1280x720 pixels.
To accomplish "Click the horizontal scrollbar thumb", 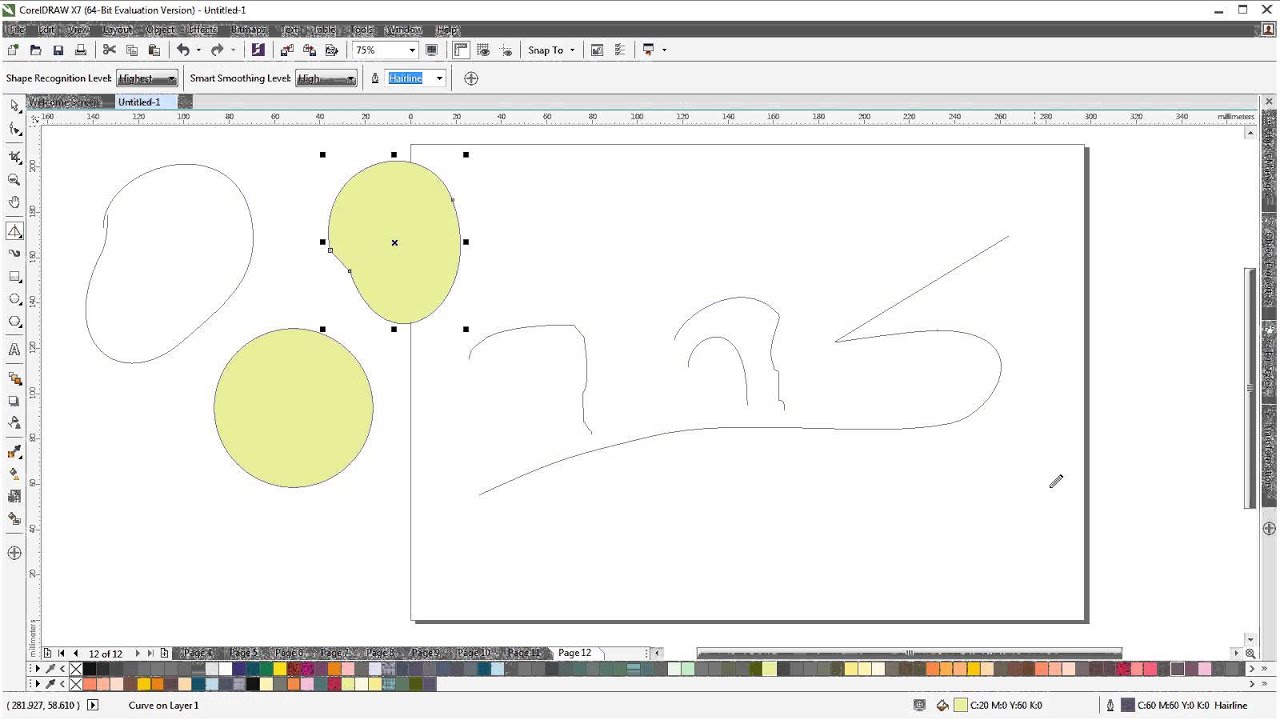I will pos(907,653).
